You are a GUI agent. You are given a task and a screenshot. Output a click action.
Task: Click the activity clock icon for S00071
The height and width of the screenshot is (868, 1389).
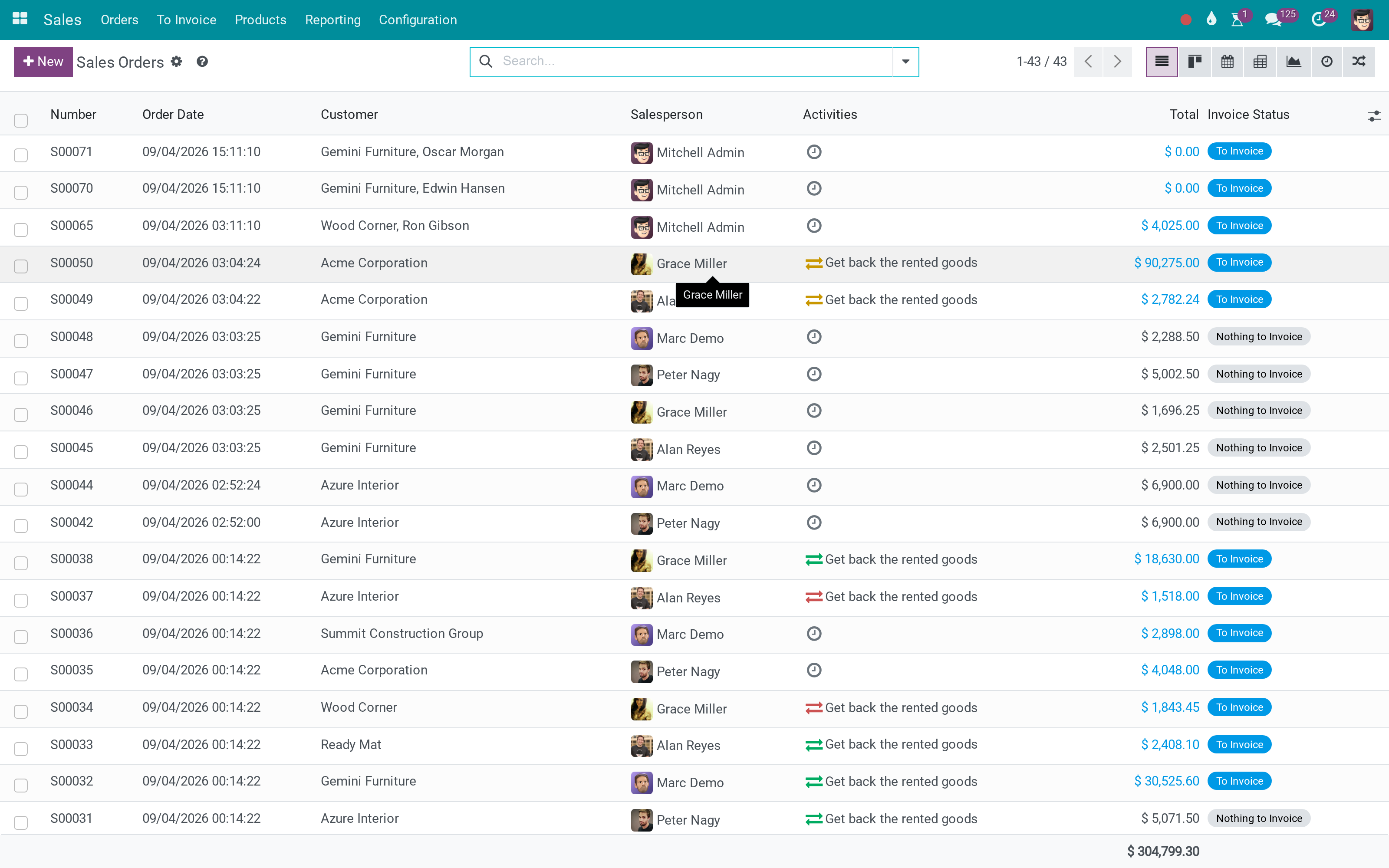pyautogui.click(x=814, y=151)
